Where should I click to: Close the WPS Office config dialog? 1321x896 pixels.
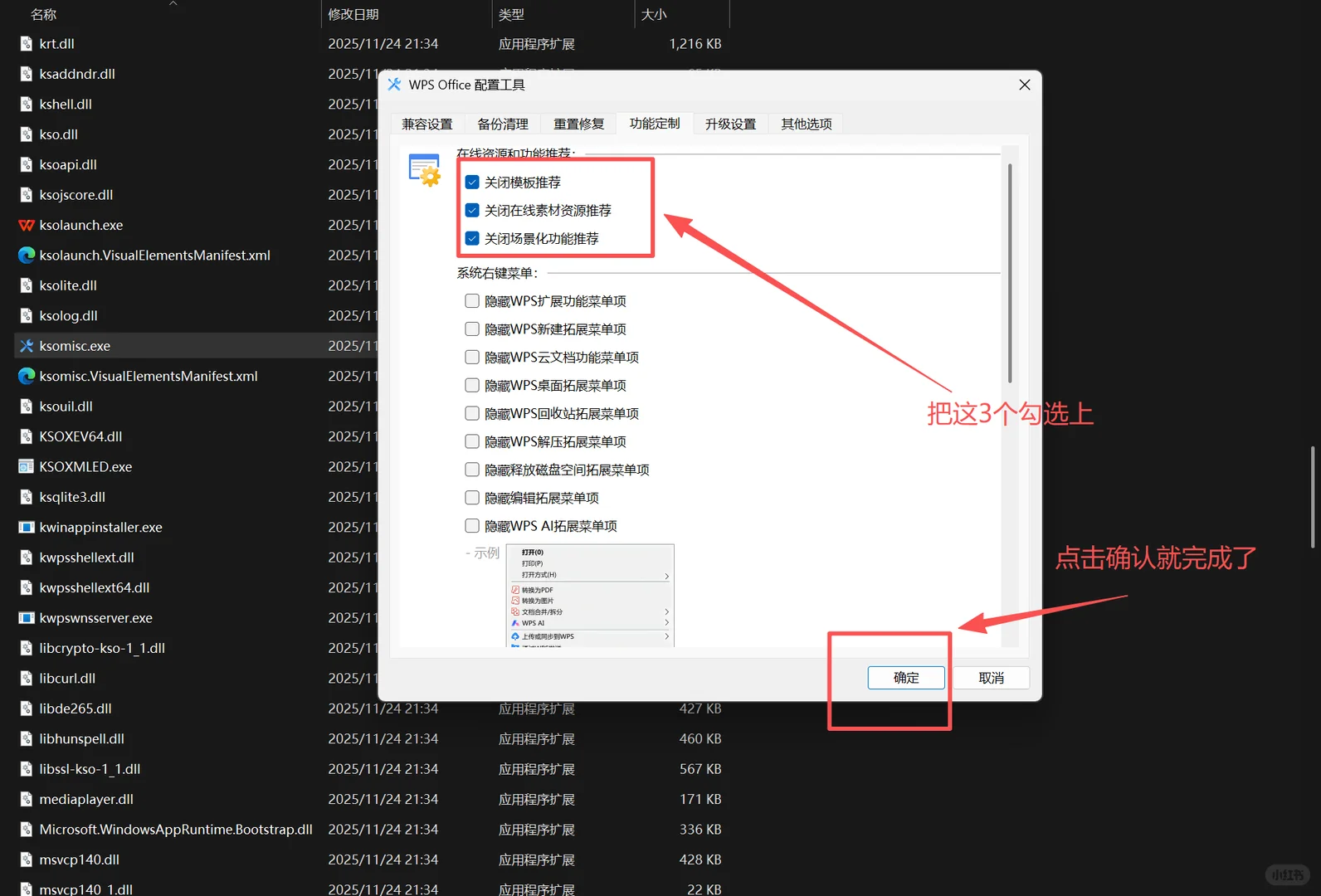[1025, 85]
